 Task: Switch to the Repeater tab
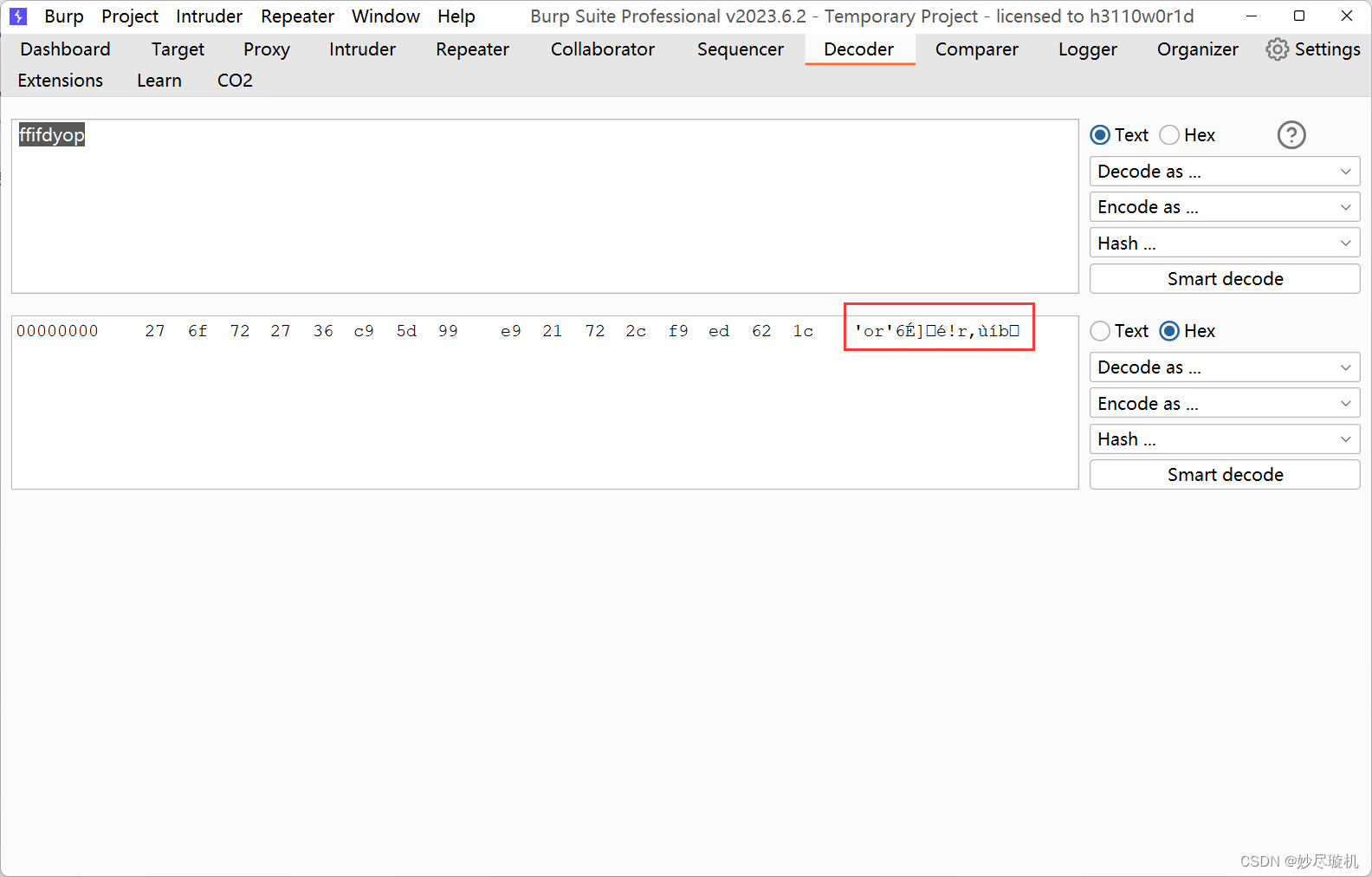click(472, 49)
